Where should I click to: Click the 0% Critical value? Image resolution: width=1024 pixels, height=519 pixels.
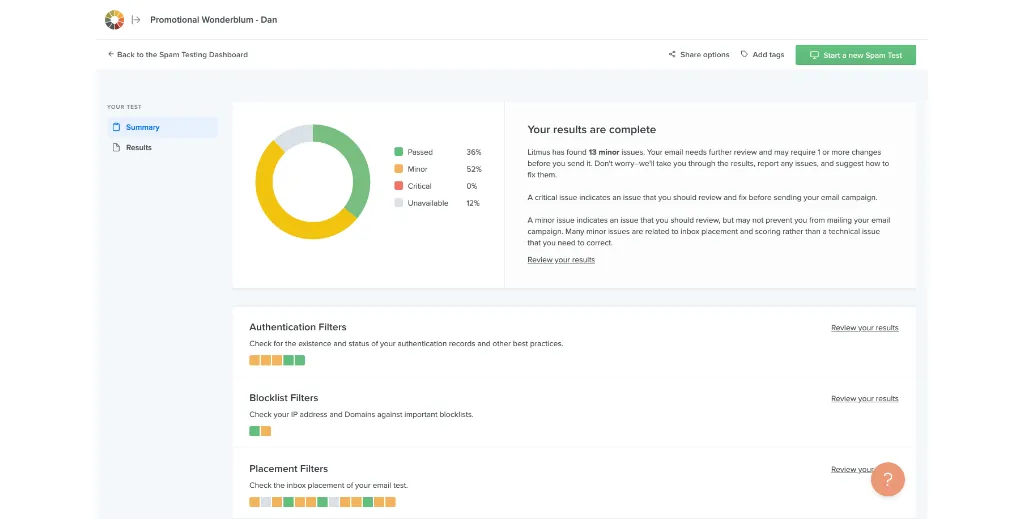[472, 186]
